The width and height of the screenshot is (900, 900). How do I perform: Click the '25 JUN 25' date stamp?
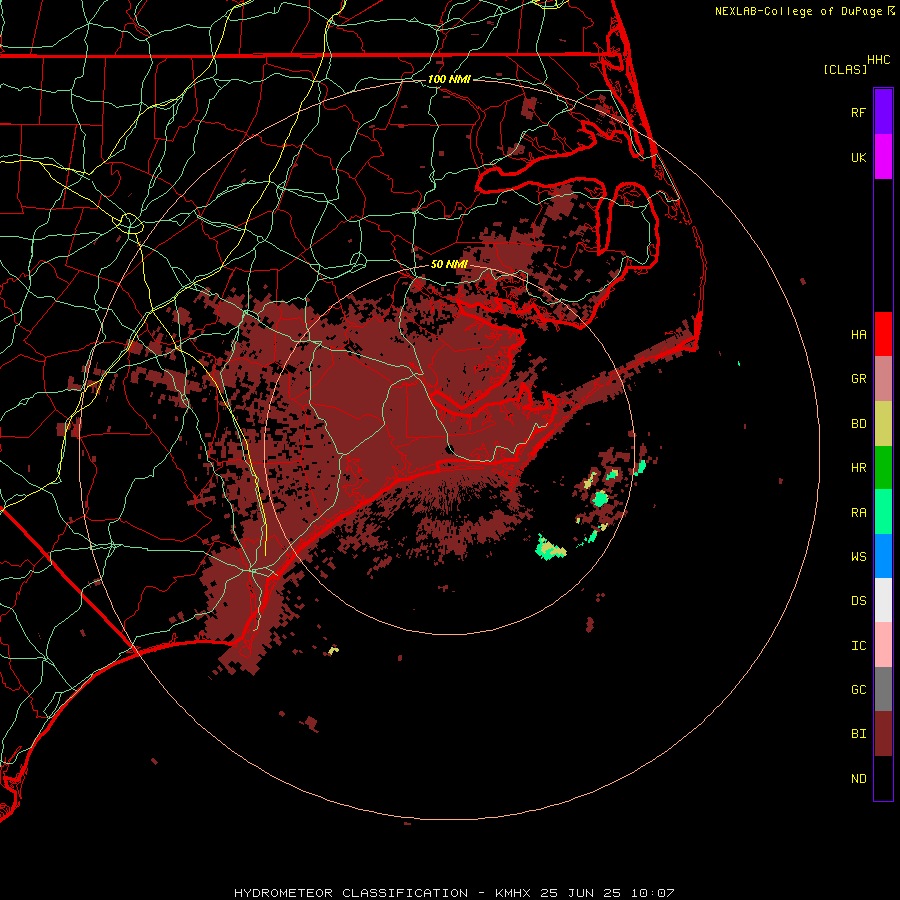[581, 893]
